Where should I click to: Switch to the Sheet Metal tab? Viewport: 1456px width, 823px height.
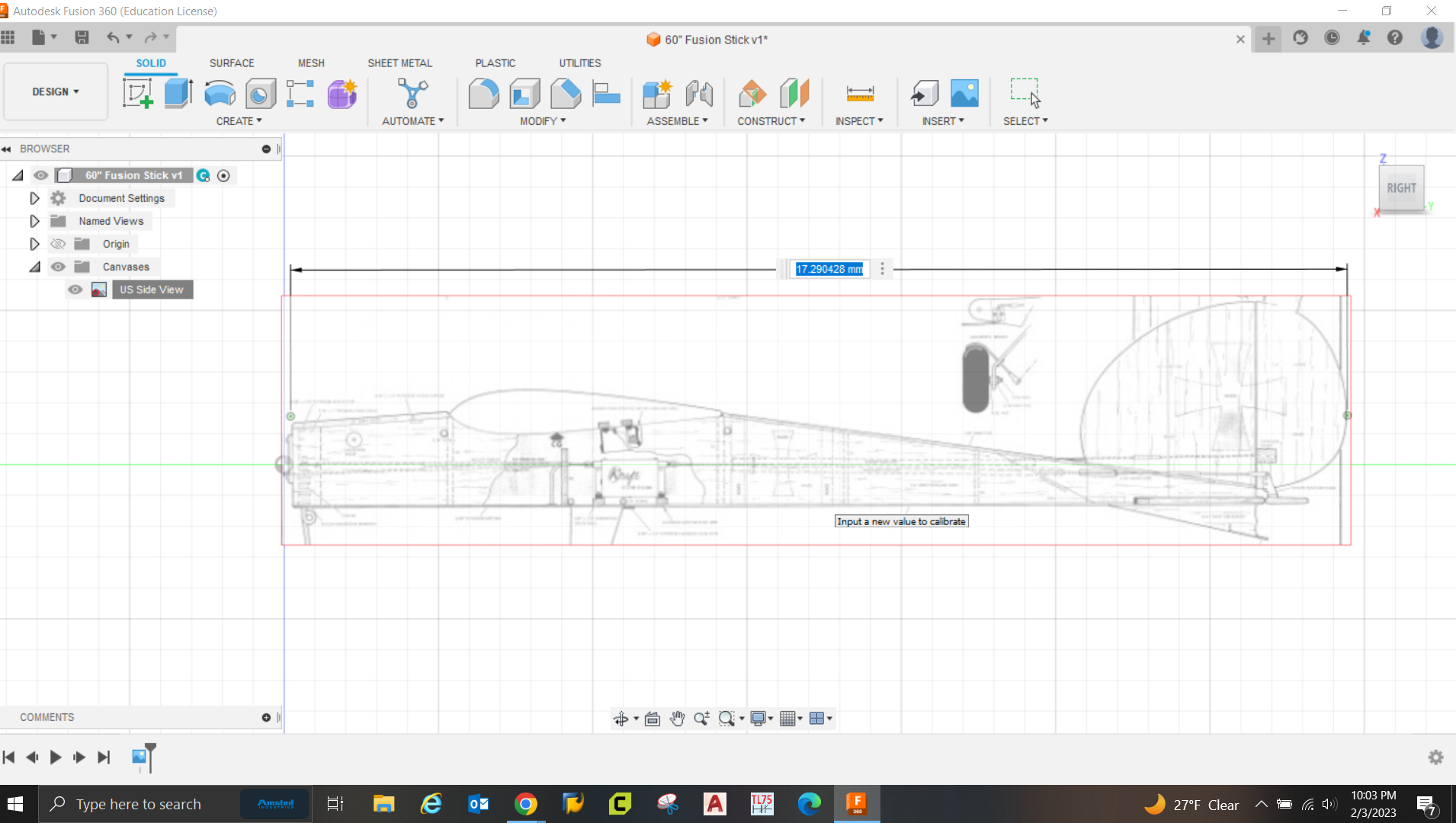click(x=399, y=63)
